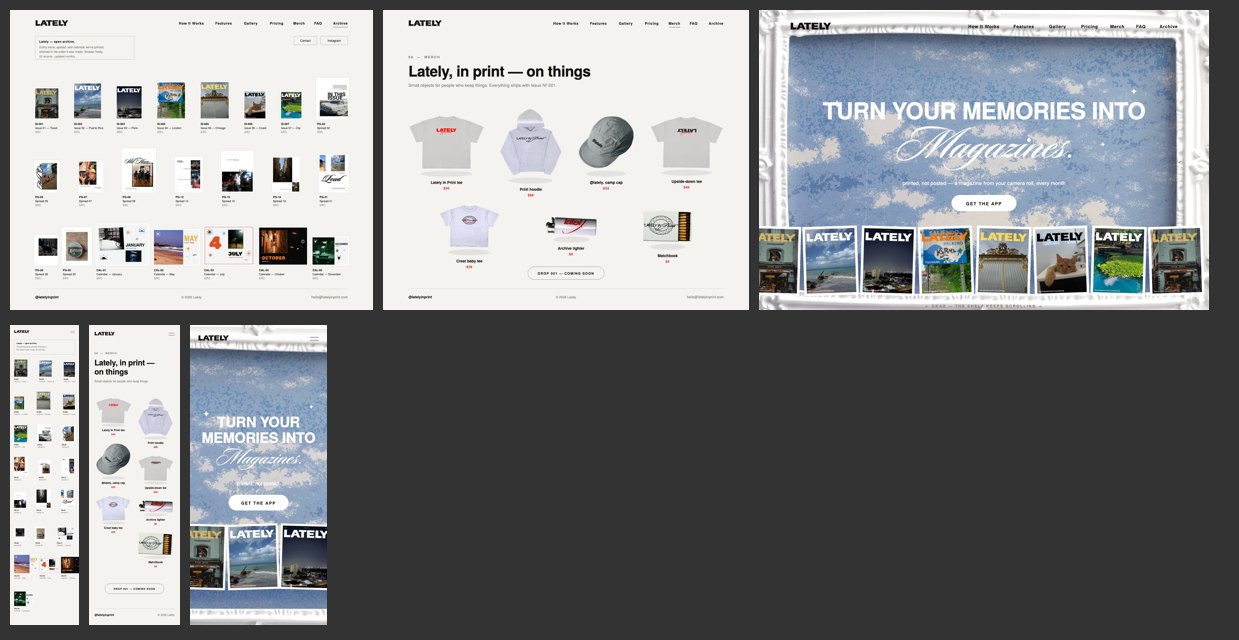Select Merch in the desktop merch frame nav
Image resolution: width=1239 pixels, height=640 pixels.
(674, 23)
